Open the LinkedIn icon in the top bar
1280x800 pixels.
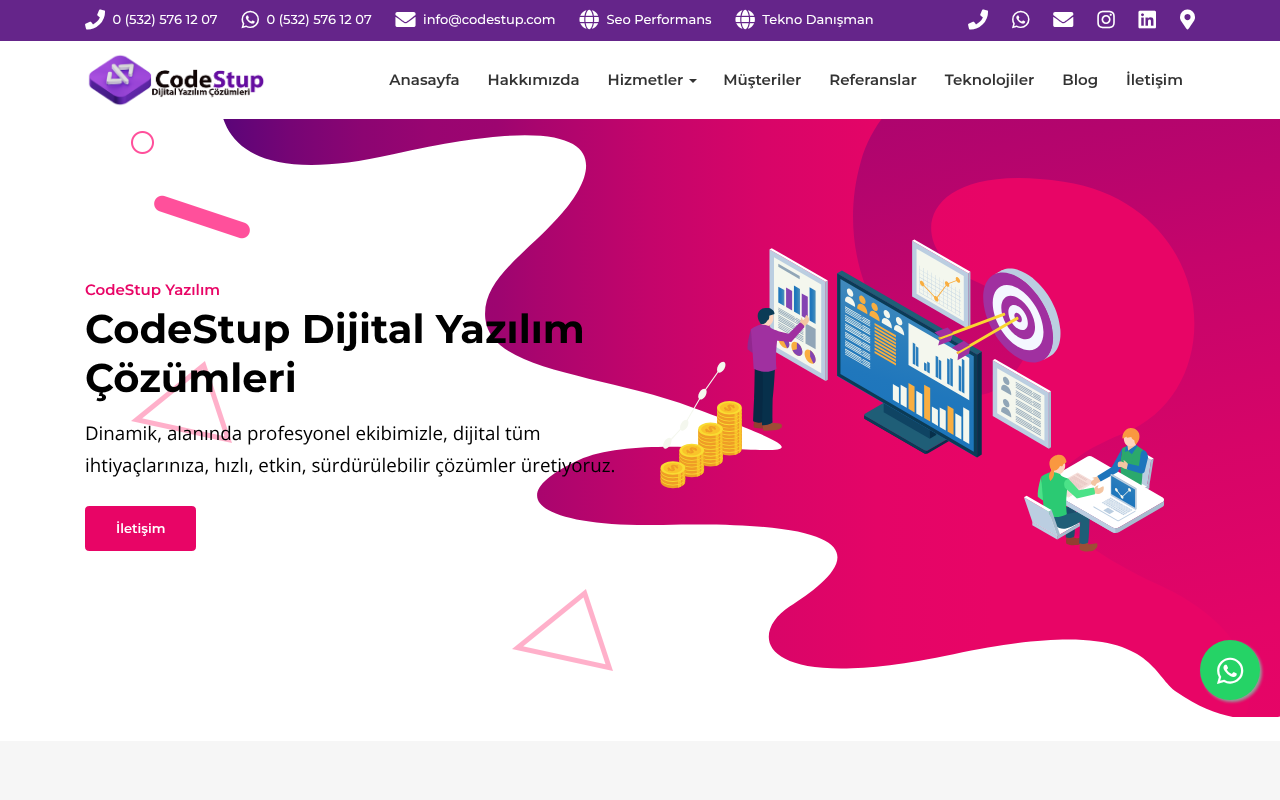[1147, 20]
